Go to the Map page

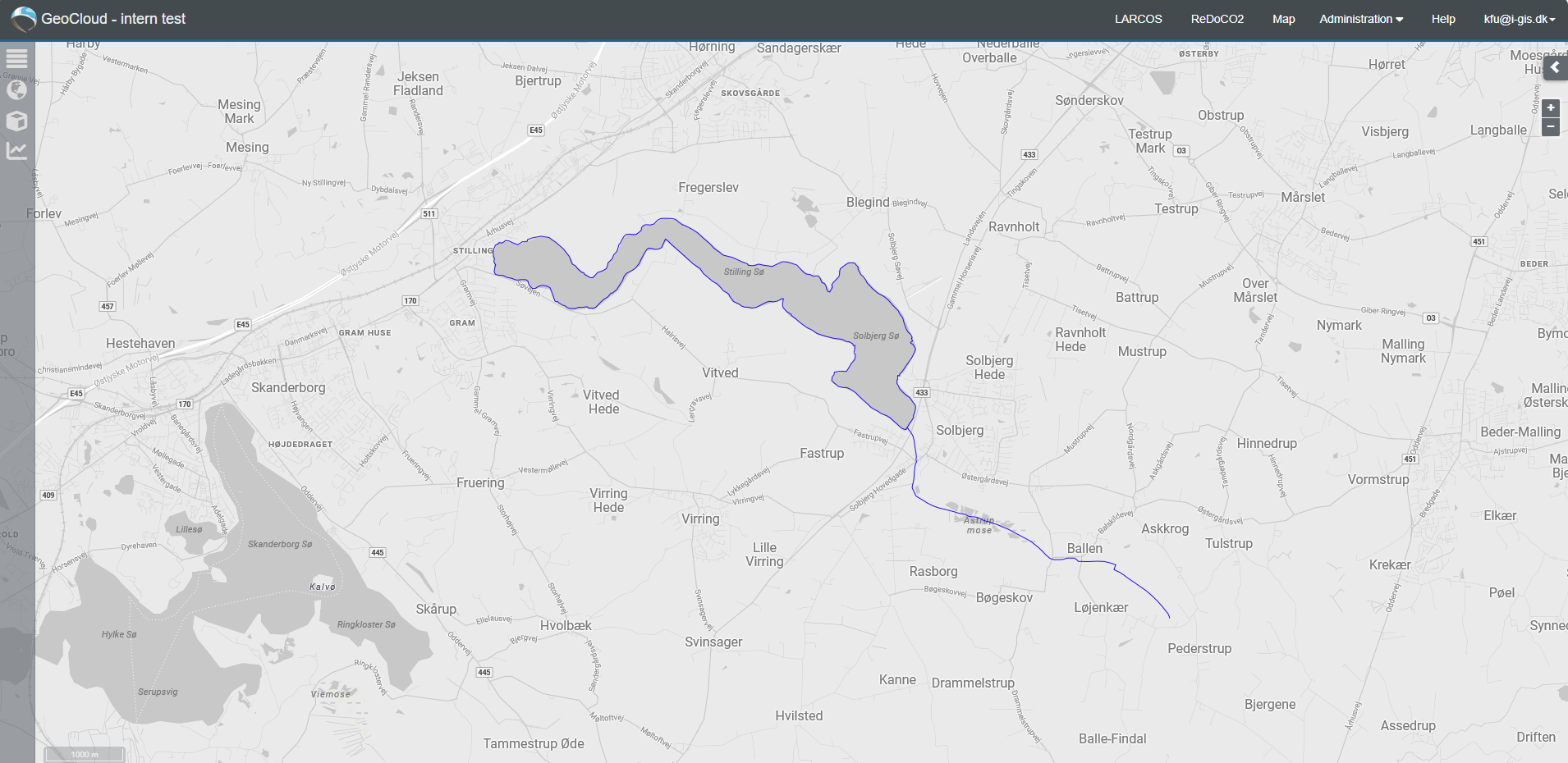1283,19
